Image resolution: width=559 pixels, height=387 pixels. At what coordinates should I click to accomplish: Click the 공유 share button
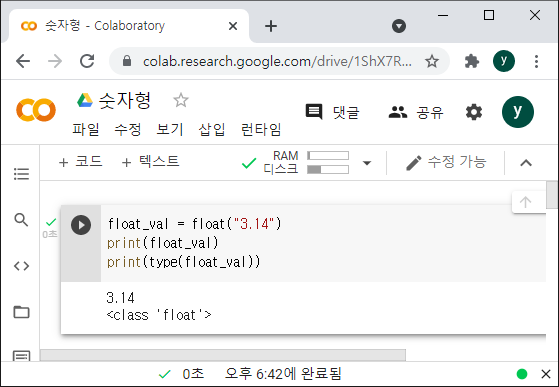[x=416, y=113]
